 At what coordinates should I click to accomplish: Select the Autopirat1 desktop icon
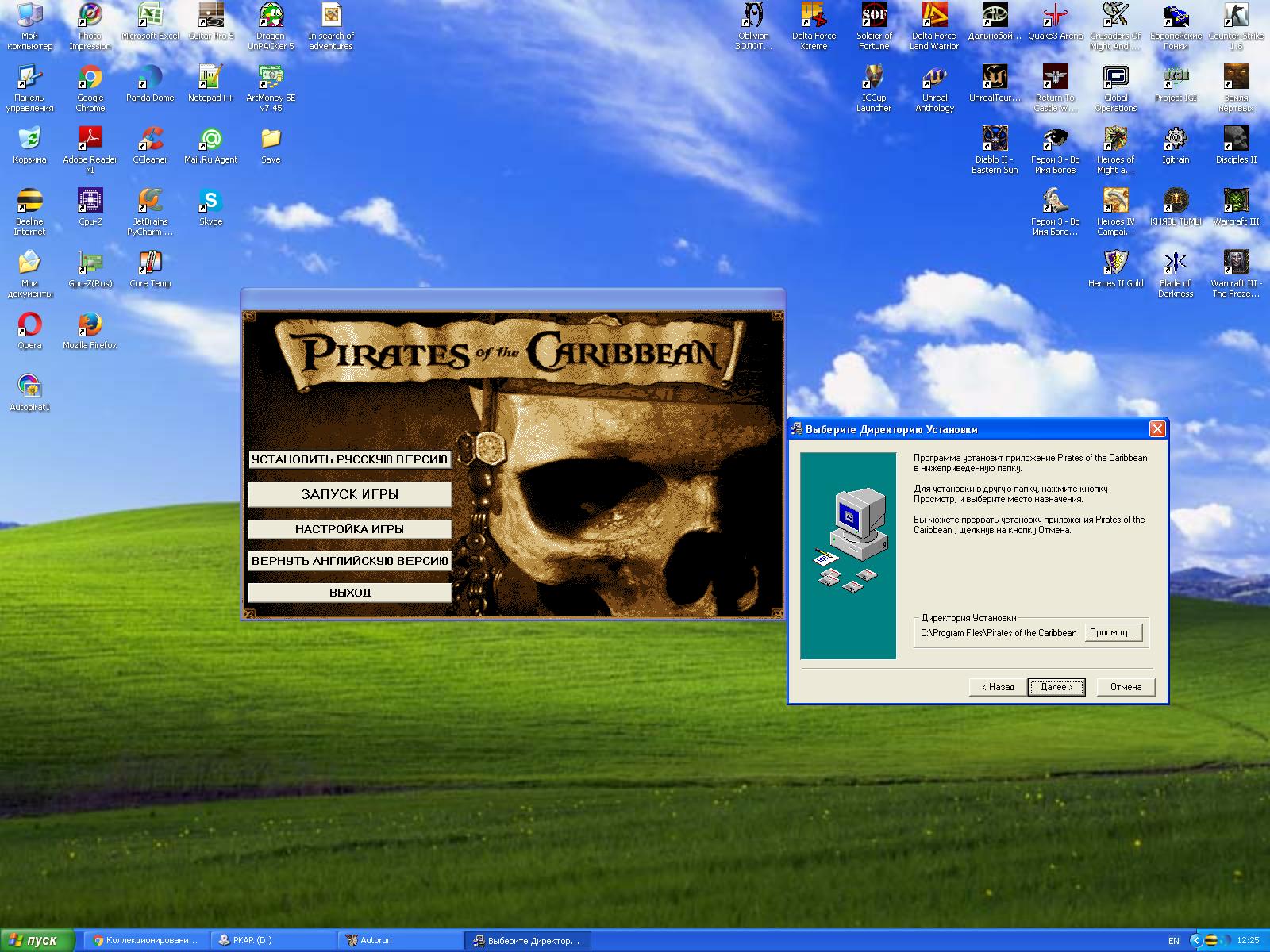point(29,393)
